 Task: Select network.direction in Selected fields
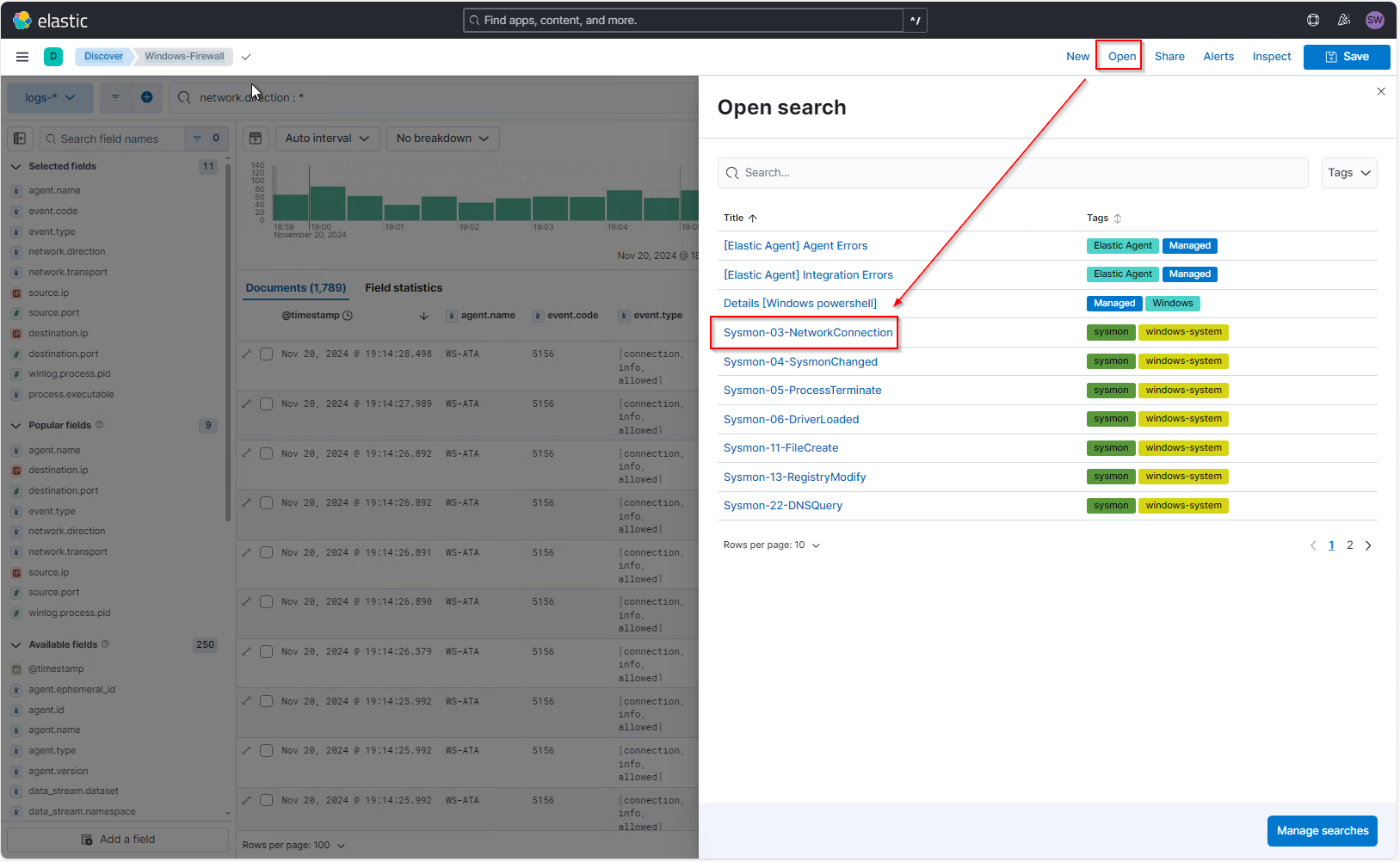(66, 252)
